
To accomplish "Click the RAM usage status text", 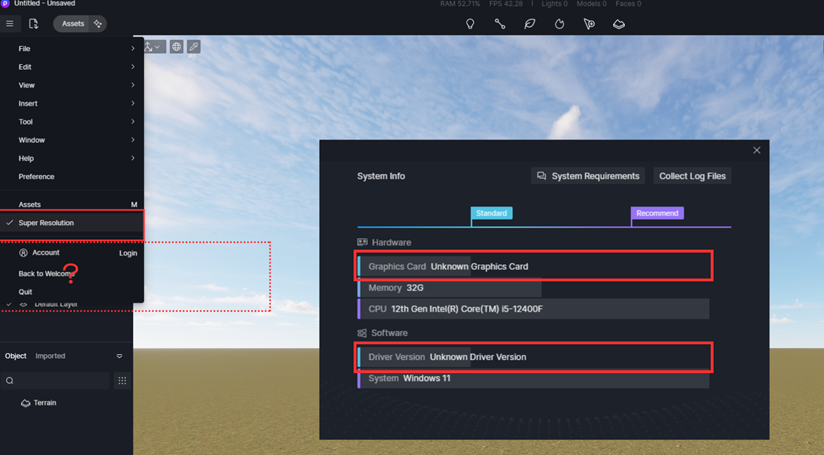I will (x=460, y=4).
